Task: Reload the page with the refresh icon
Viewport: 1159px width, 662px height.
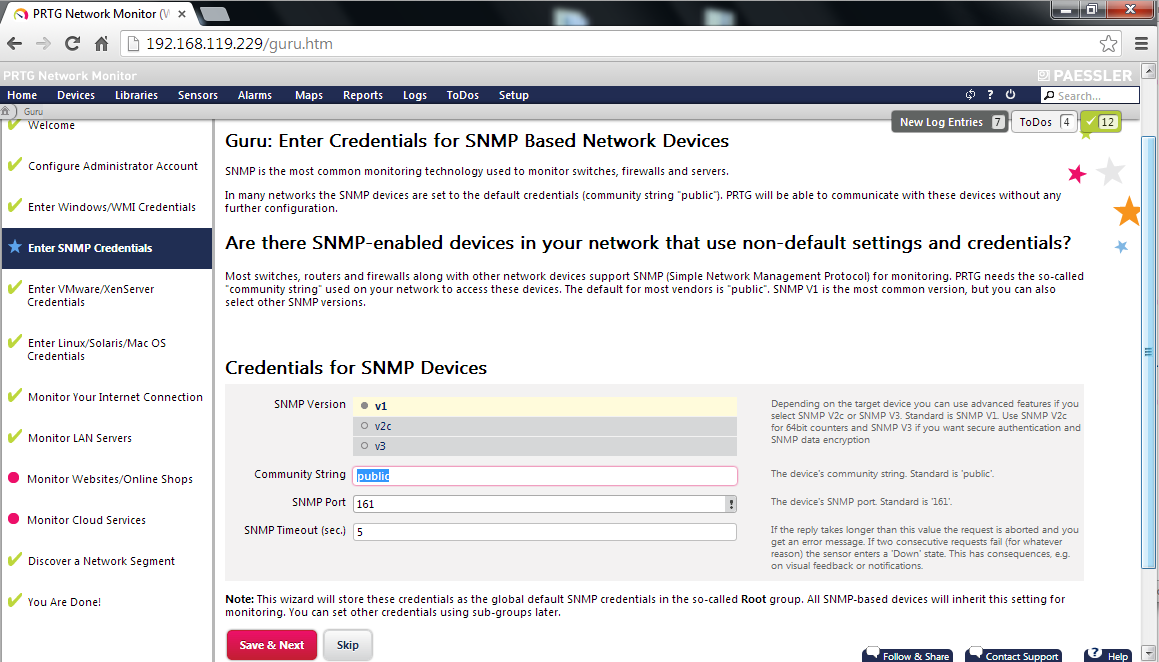Action: tap(72, 44)
